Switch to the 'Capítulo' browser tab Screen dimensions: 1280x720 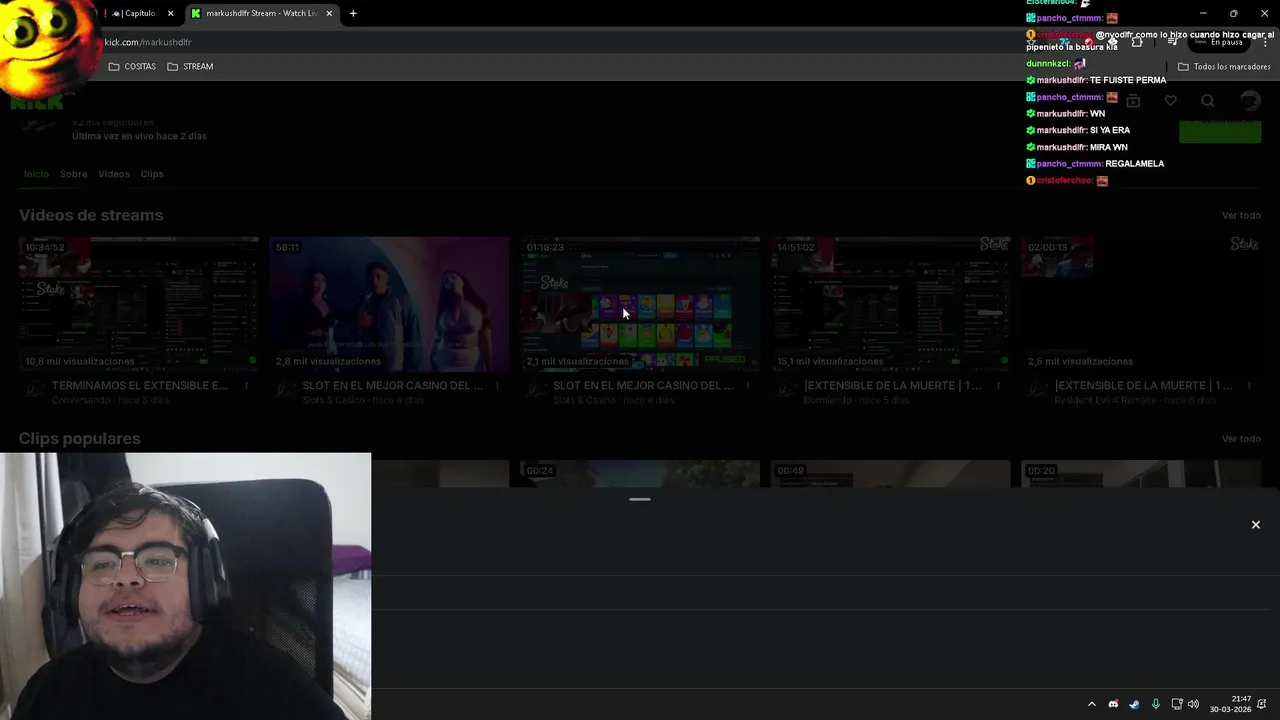[x=135, y=13]
